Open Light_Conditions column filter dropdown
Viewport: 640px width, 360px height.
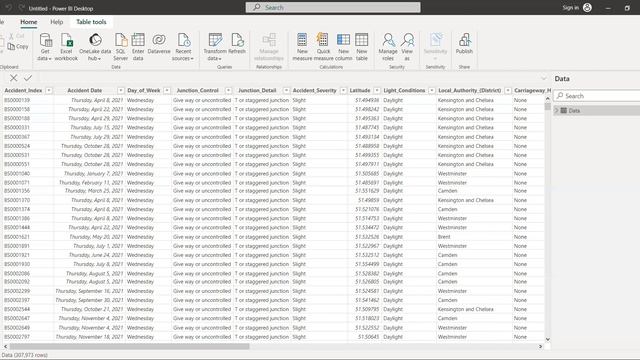tap(431, 90)
